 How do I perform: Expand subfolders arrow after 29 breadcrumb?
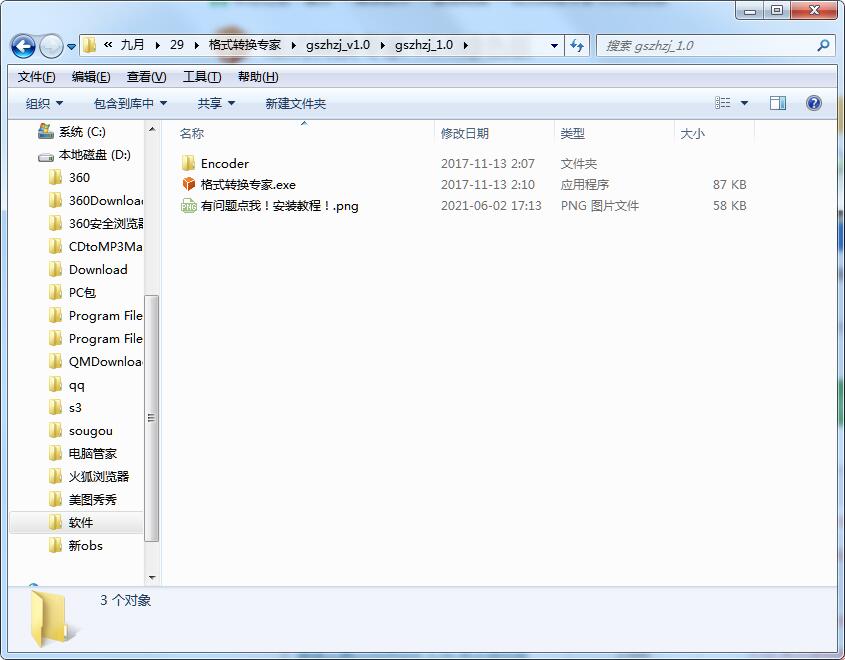click(x=196, y=45)
